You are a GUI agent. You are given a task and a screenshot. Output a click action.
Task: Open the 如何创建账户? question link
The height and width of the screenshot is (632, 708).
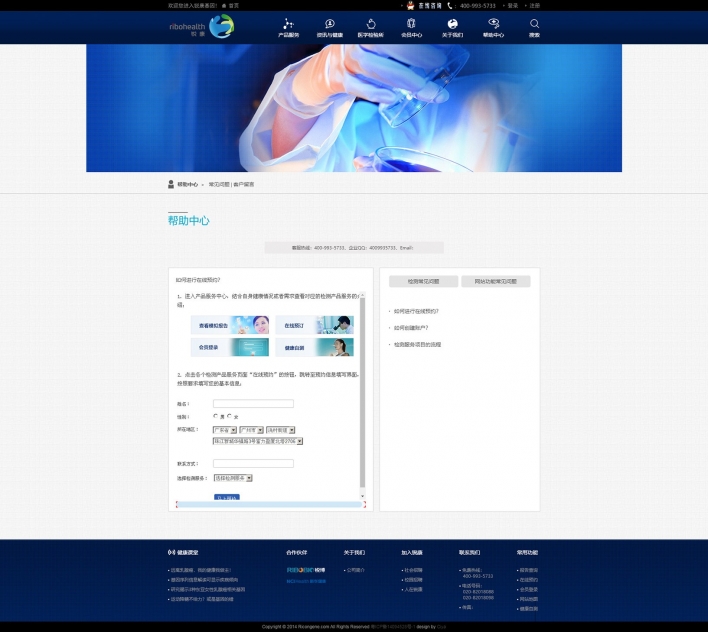pos(412,328)
